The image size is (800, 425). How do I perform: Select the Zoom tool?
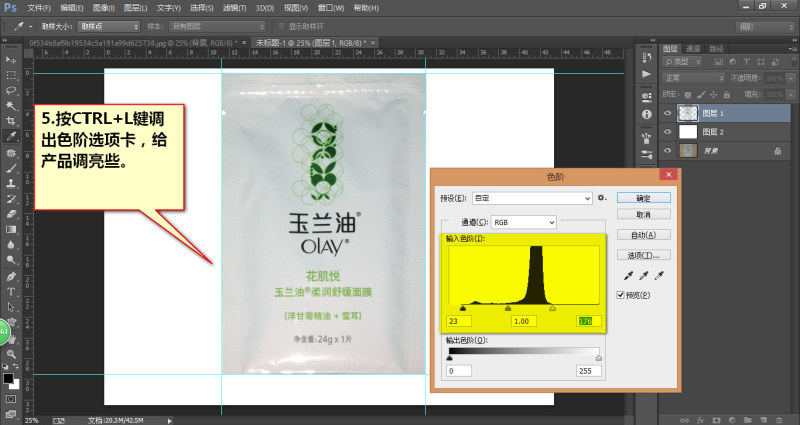coord(11,354)
